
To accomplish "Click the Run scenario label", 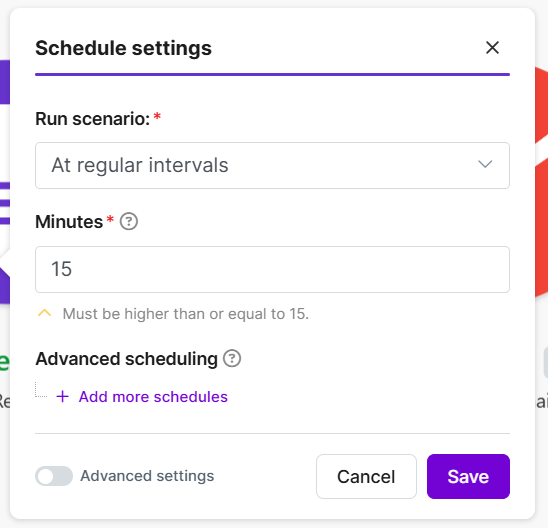I will [x=93, y=119].
